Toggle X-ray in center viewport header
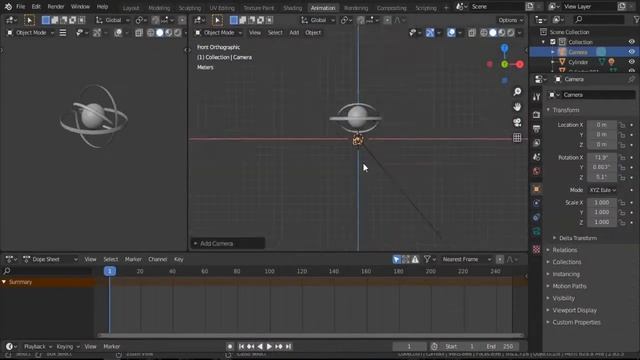640x360 pixels. [x=472, y=33]
